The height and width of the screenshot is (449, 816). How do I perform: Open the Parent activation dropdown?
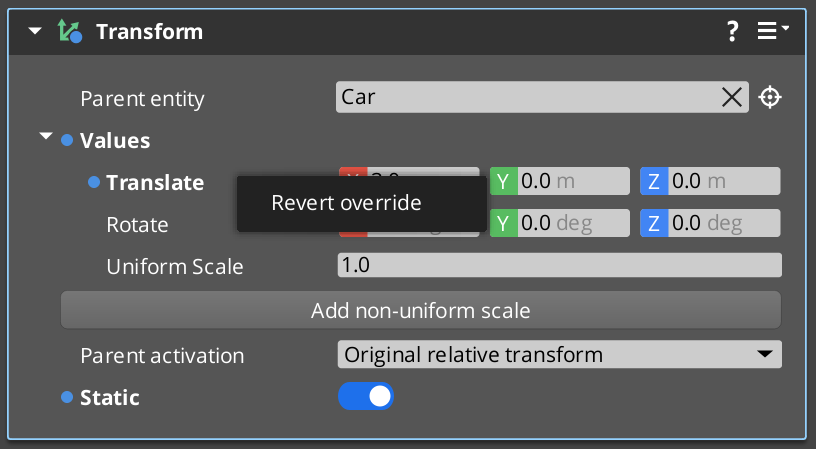pos(559,355)
